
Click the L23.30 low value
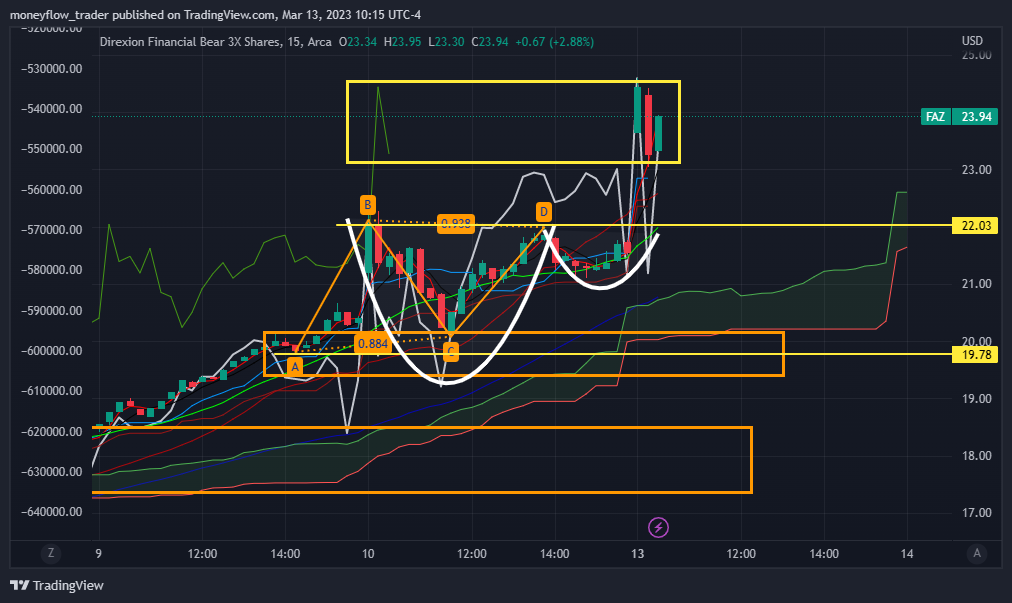(446, 42)
